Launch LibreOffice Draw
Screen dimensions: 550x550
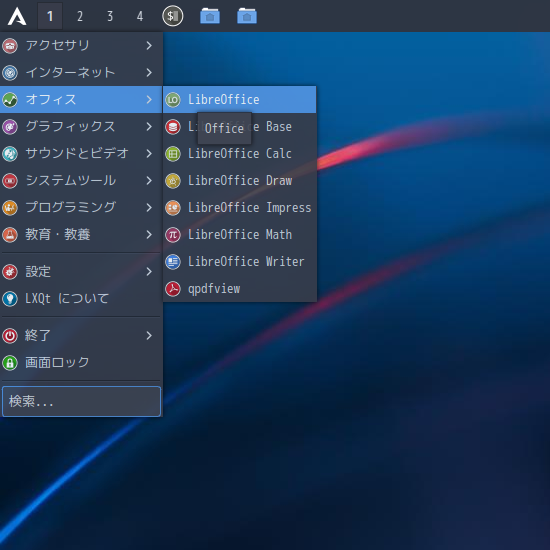tap(240, 181)
